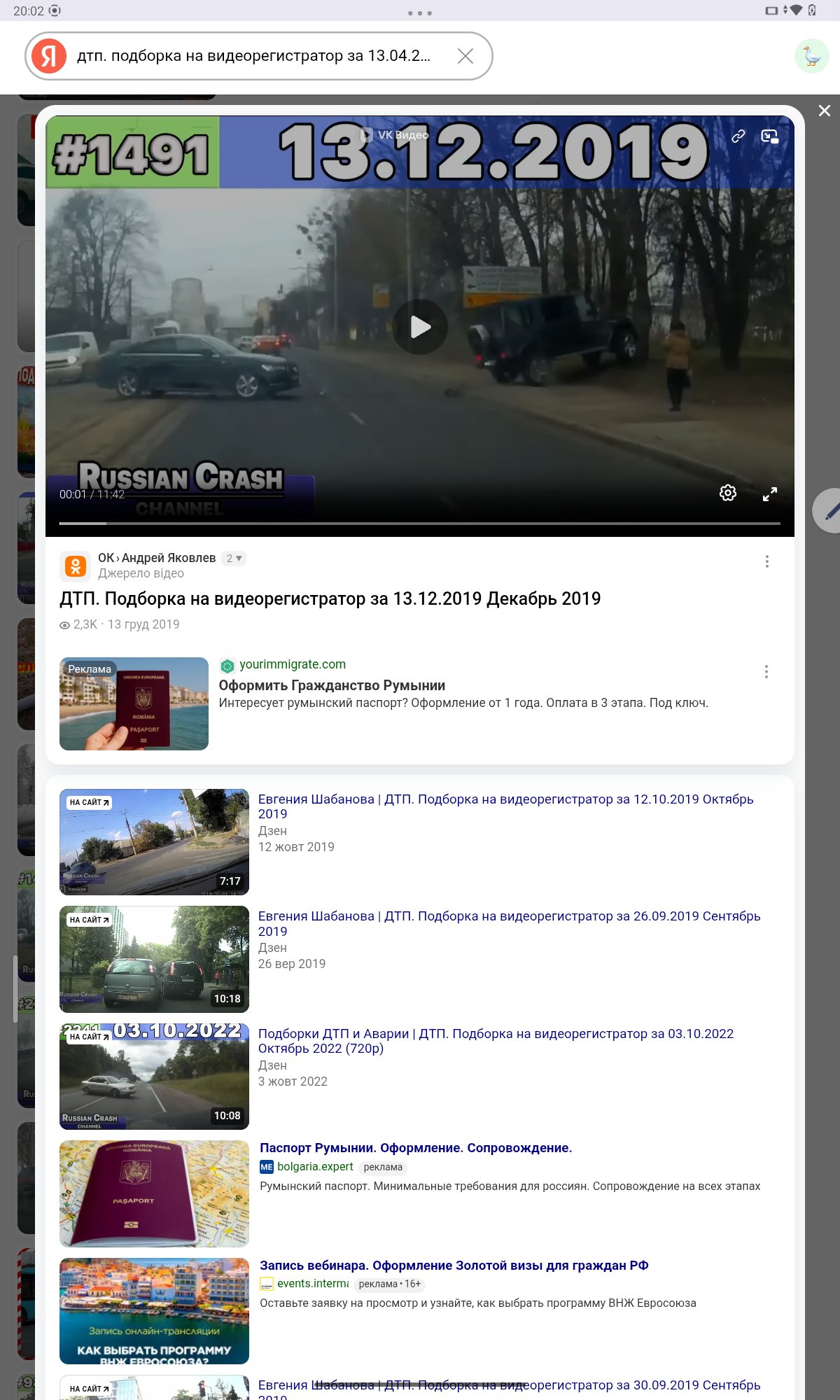Viewport: 840px width, 1400px height.
Task: Open link for 03.10.2022 Октябрь 2022 video
Action: pyautogui.click(x=496, y=1041)
